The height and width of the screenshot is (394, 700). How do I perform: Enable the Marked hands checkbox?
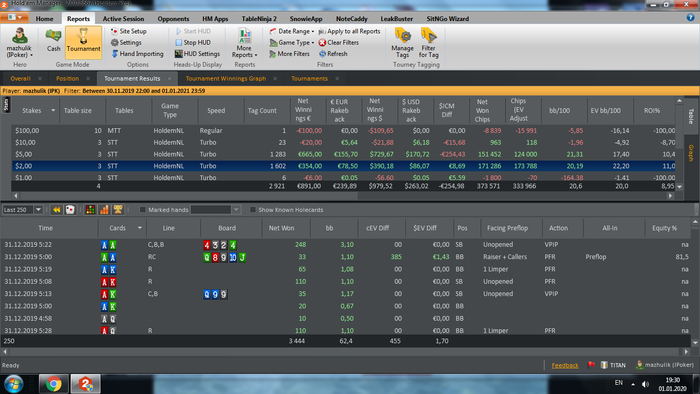coord(143,210)
